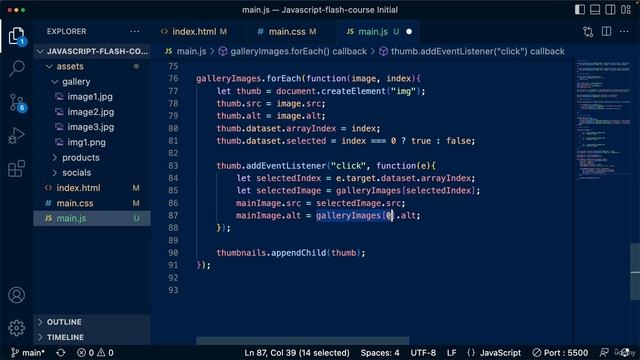Screen dimensions: 640x360
Task: Click the horizontal scrollbar under the editor
Action: (x=302, y=340)
